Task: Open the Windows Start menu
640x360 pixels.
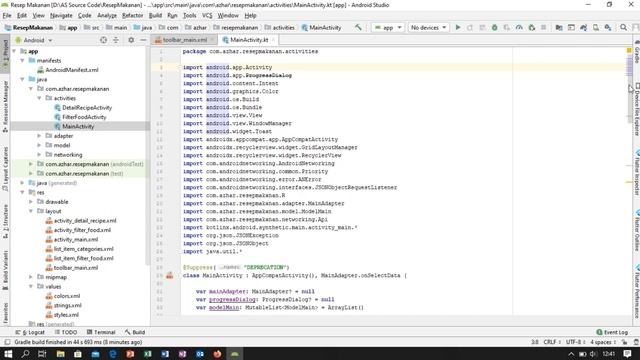Action: pos(8,354)
